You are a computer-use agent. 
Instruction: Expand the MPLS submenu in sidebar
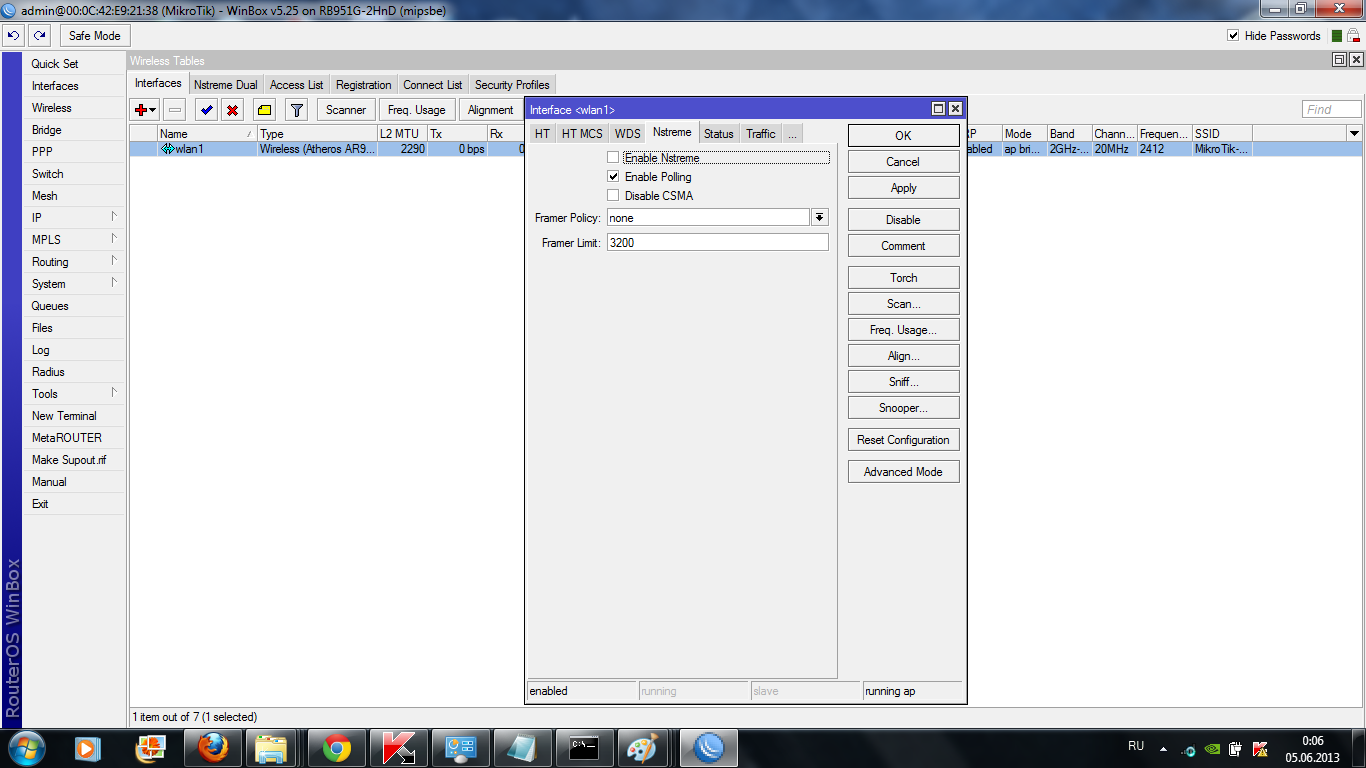point(75,239)
